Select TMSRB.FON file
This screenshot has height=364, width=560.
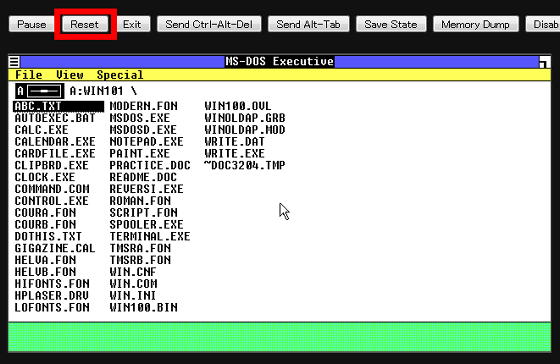140,260
